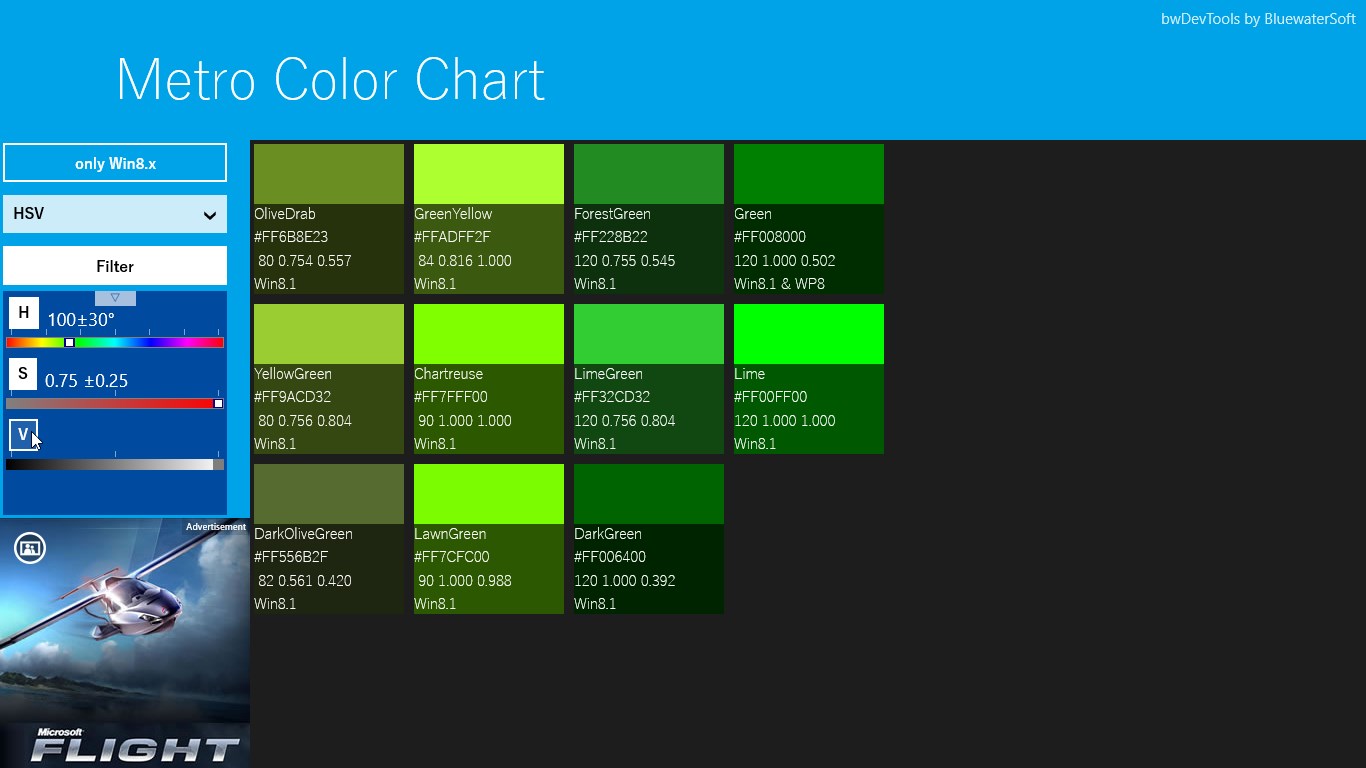This screenshot has width=1366, height=768.
Task: Enable the only Win8.x filter
Action: (x=114, y=162)
